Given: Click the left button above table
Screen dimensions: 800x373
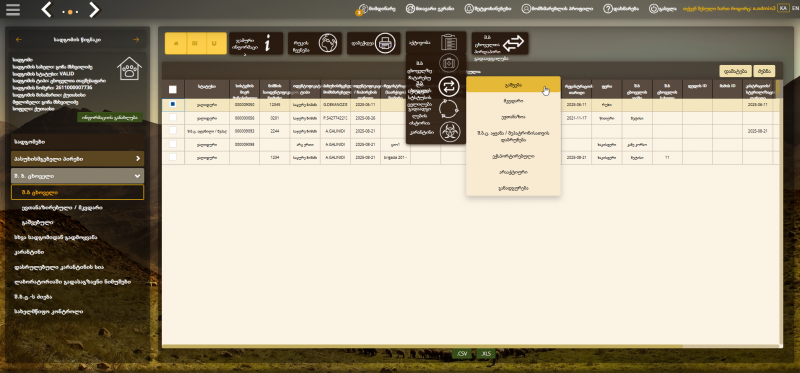Looking at the screenshot, I should tap(735, 71).
